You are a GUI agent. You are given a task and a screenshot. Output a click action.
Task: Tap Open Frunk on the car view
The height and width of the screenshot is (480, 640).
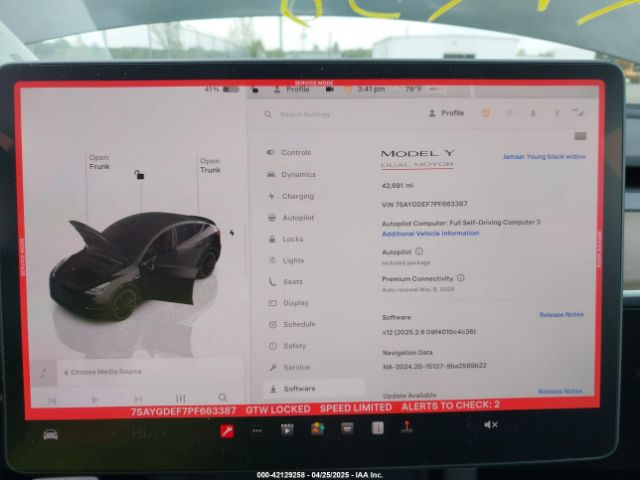coord(100,162)
